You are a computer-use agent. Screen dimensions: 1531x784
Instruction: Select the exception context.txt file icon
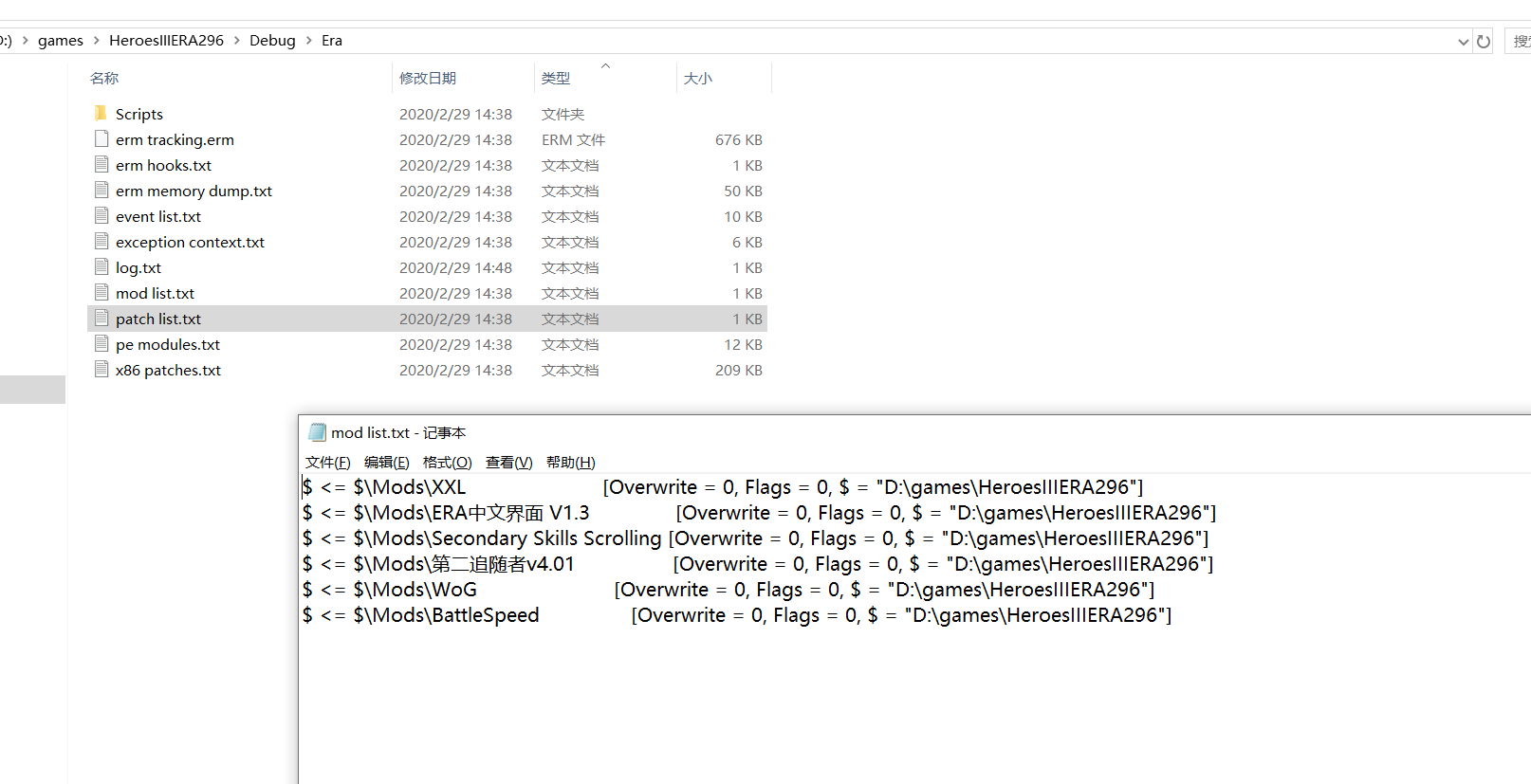point(101,241)
